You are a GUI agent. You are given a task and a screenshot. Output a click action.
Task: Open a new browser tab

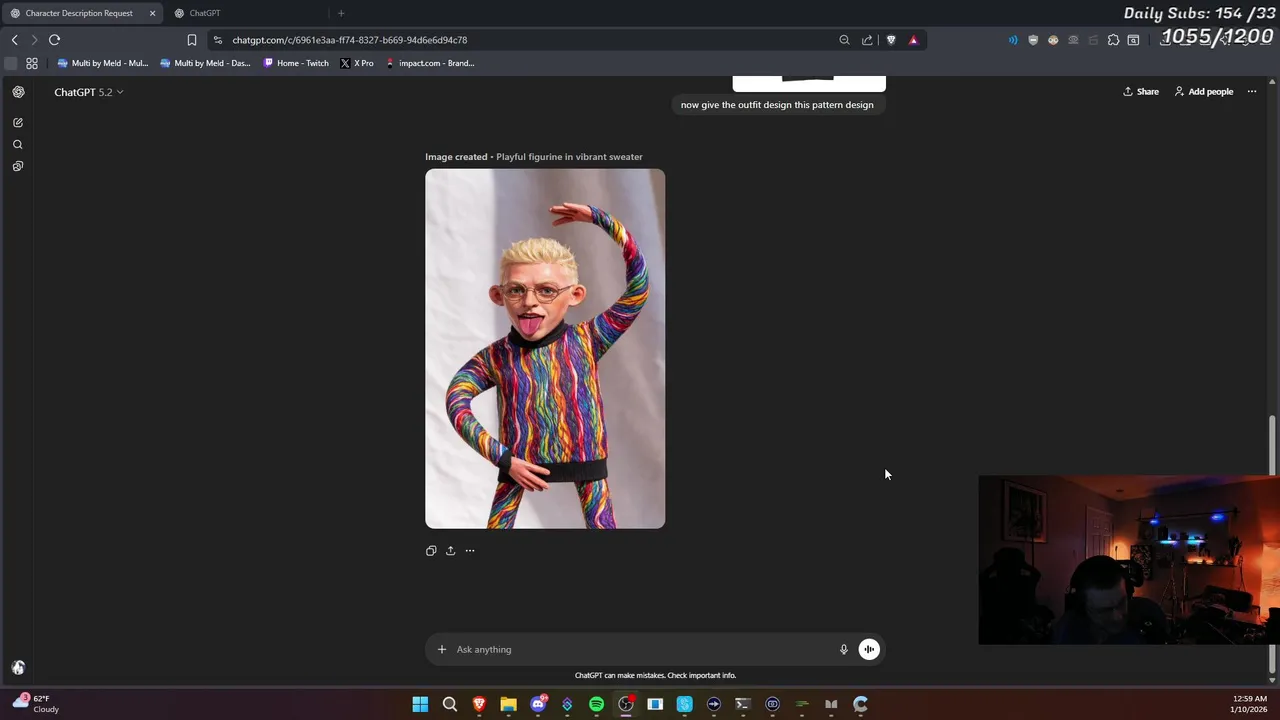tap(341, 13)
